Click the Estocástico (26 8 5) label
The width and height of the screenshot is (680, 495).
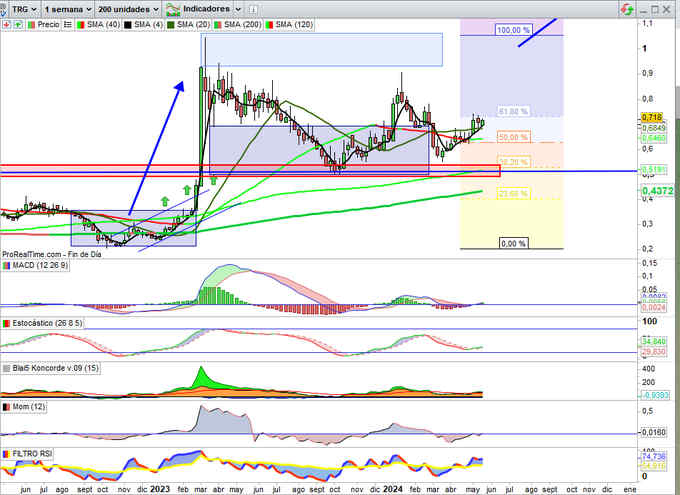click(47, 323)
